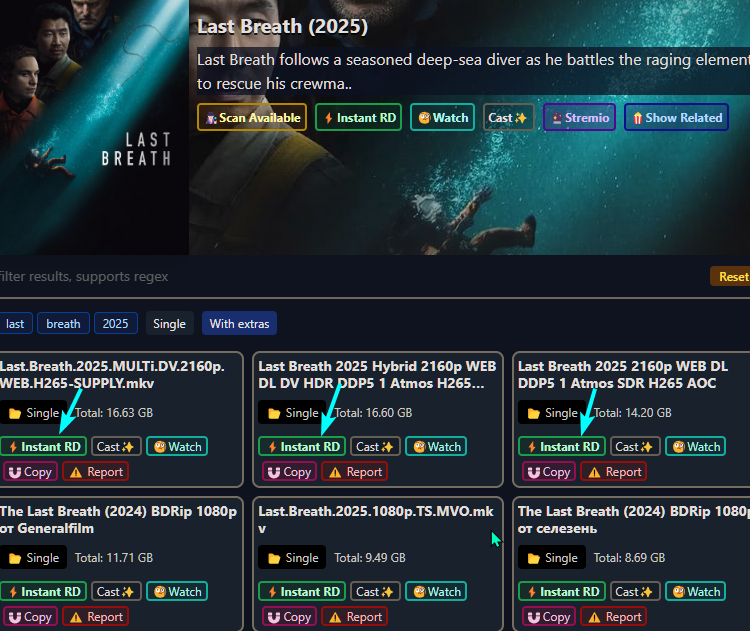
Task: Instant RD for MULTi.DV.2160p SUPPLY torrent
Action: pyautogui.click(x=44, y=446)
